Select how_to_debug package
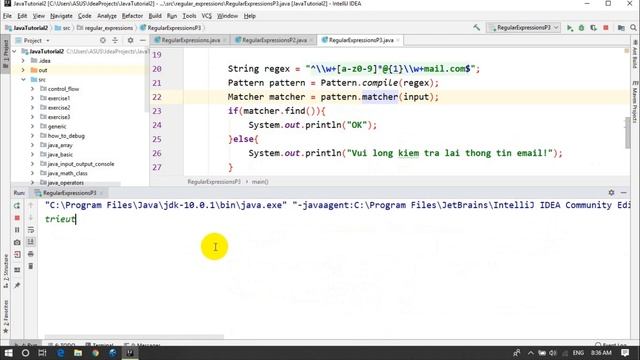 pyautogui.click(x=66, y=136)
